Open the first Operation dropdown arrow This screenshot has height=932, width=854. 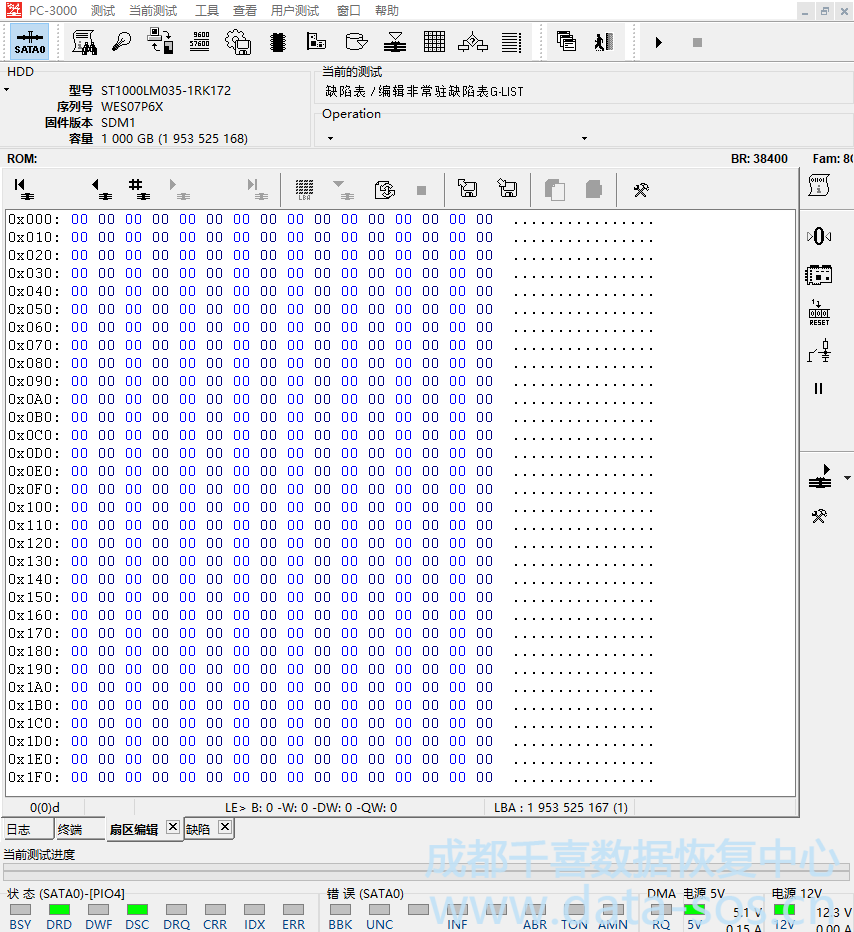coord(330,138)
